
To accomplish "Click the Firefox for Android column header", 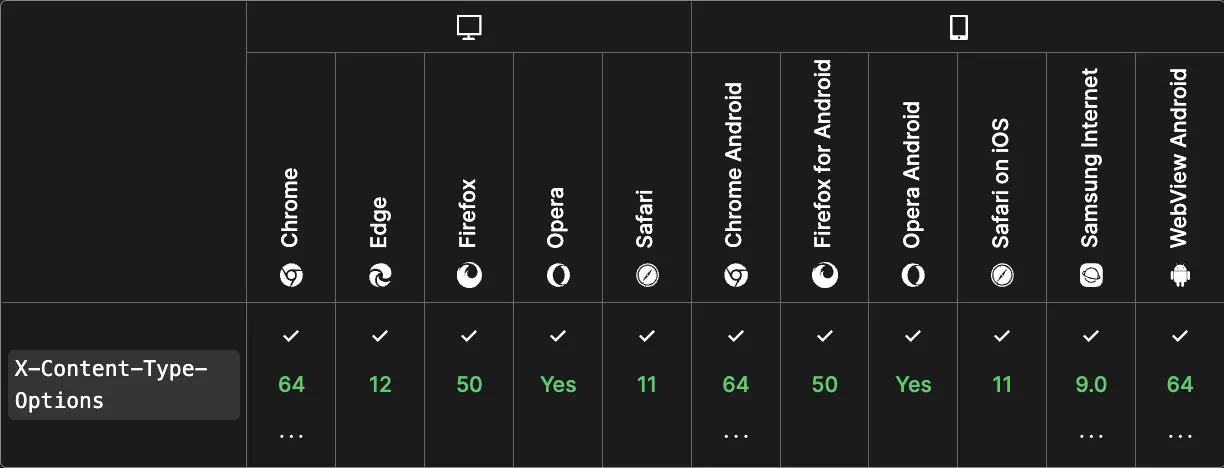I will click(x=824, y=155).
